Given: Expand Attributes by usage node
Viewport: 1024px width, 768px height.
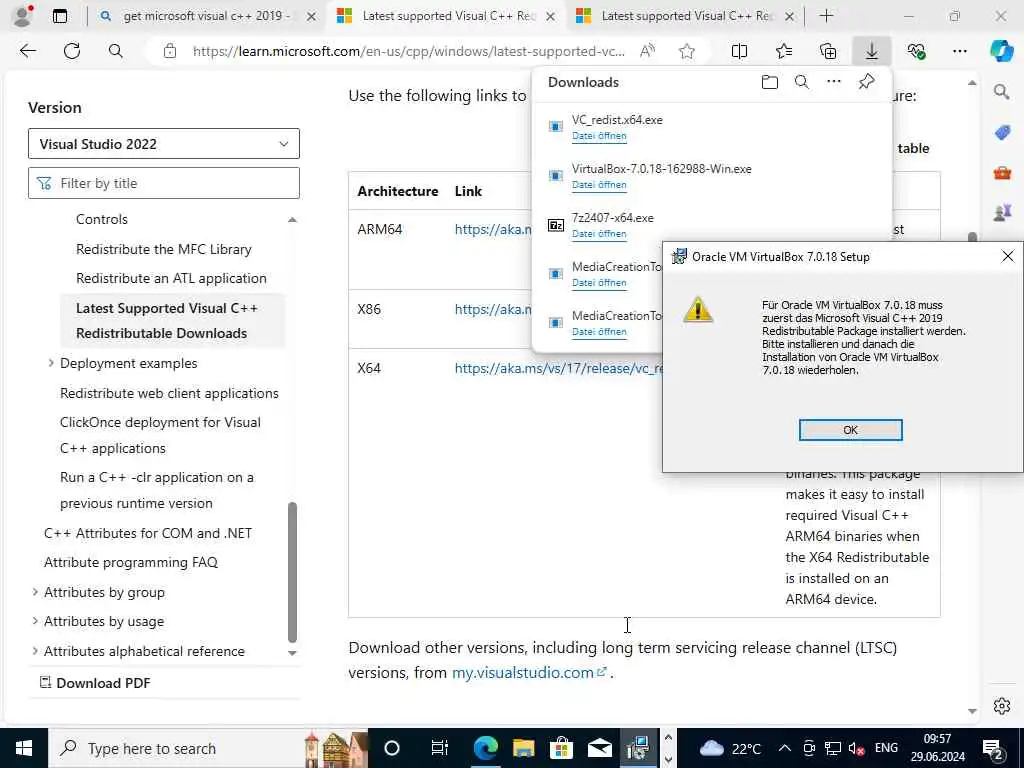Looking at the screenshot, I should coord(35,621).
